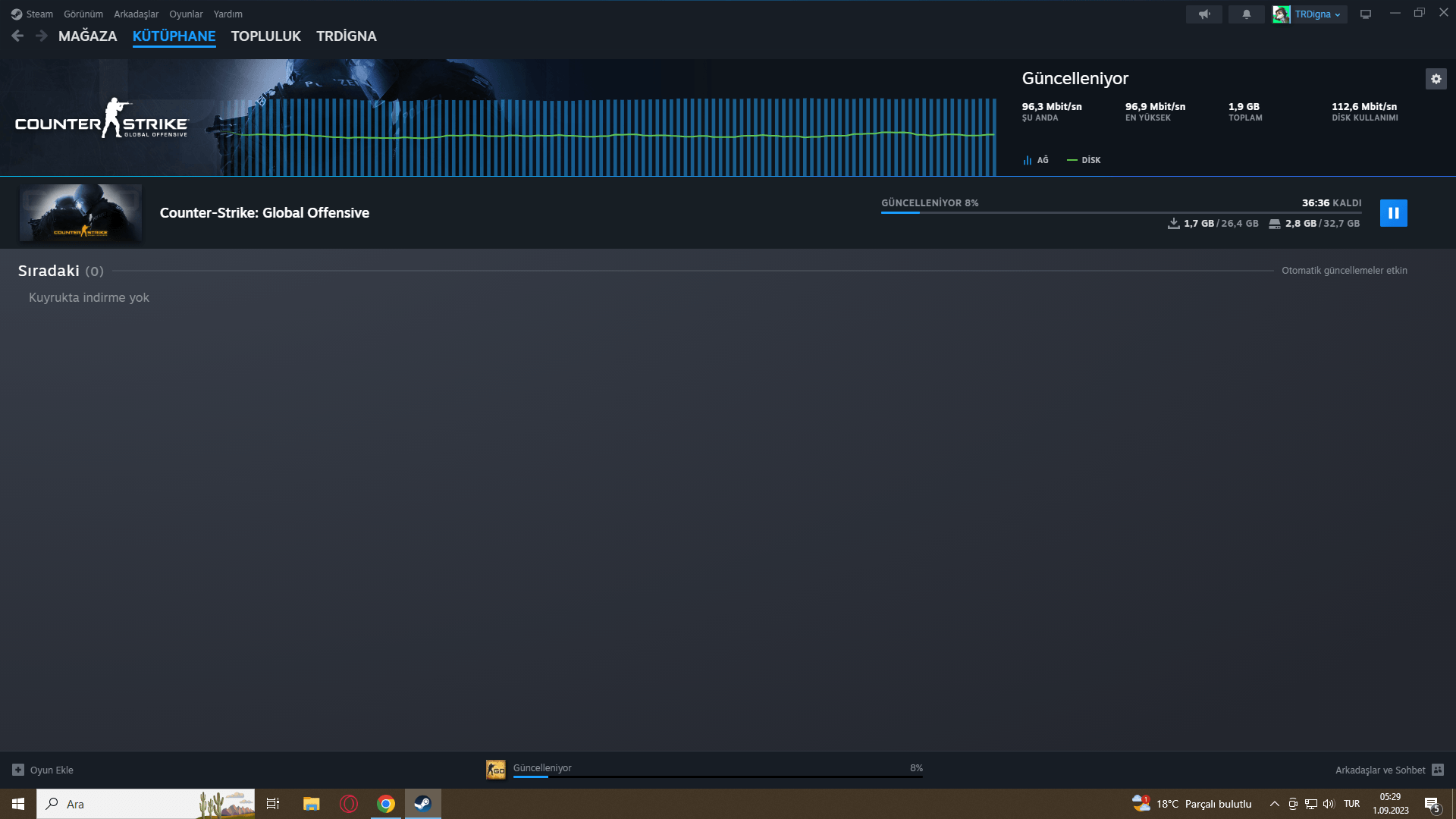Click the Sıradaki (0) queue heading
Image resolution: width=1456 pixels, height=819 pixels.
point(61,271)
